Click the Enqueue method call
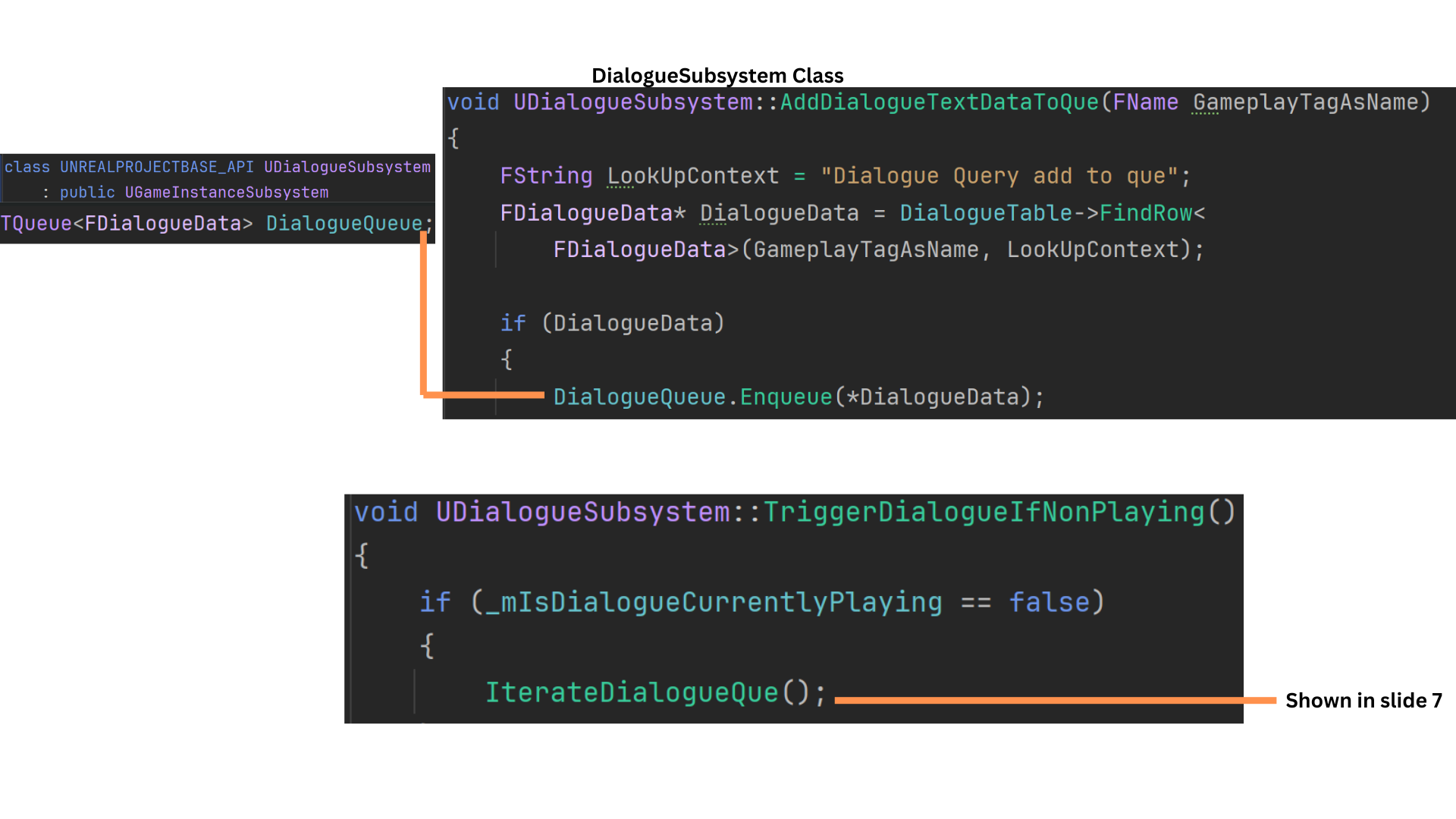The width and height of the screenshot is (1456, 819). coord(786,397)
